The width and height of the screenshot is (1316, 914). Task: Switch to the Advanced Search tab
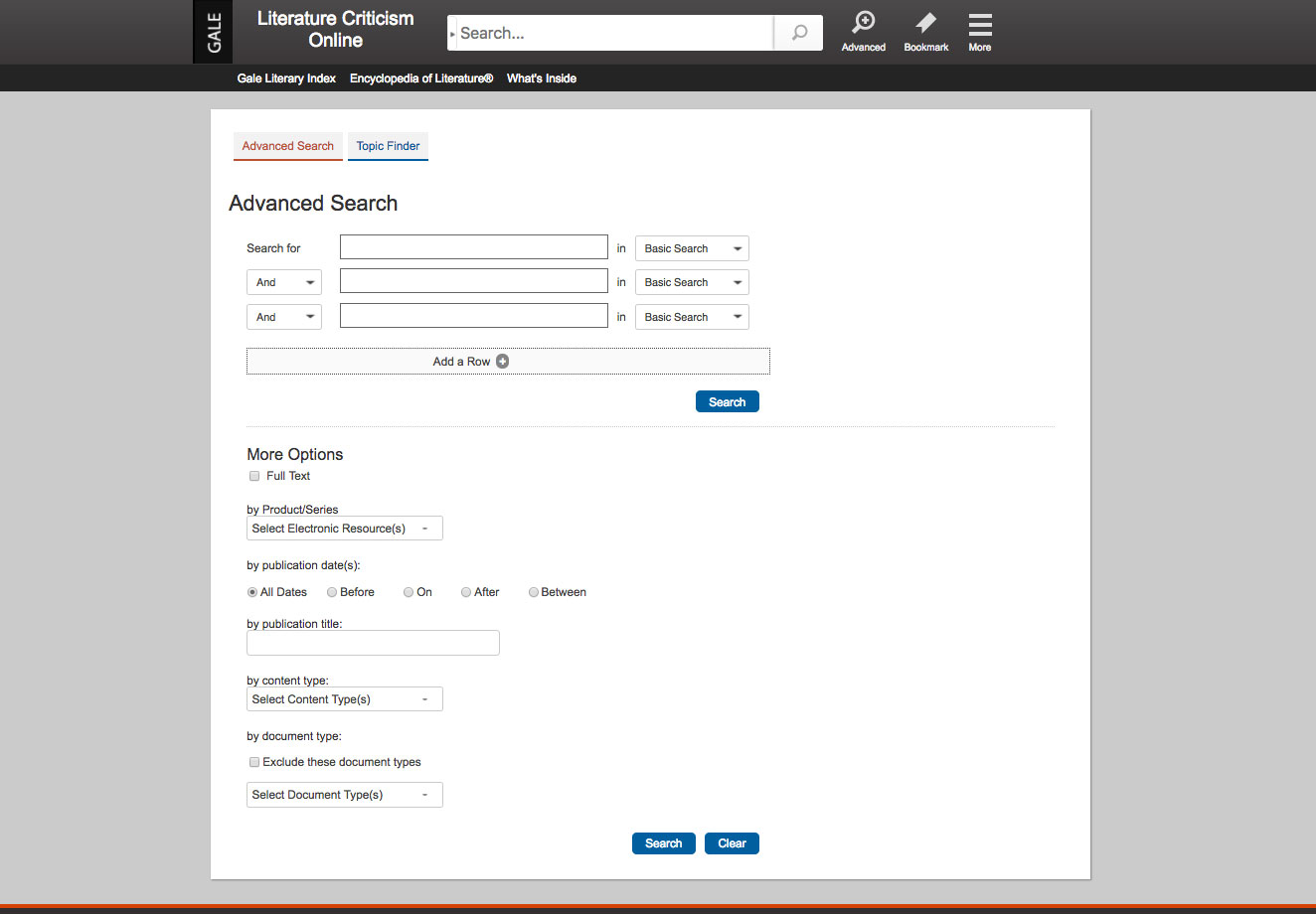tap(288, 146)
